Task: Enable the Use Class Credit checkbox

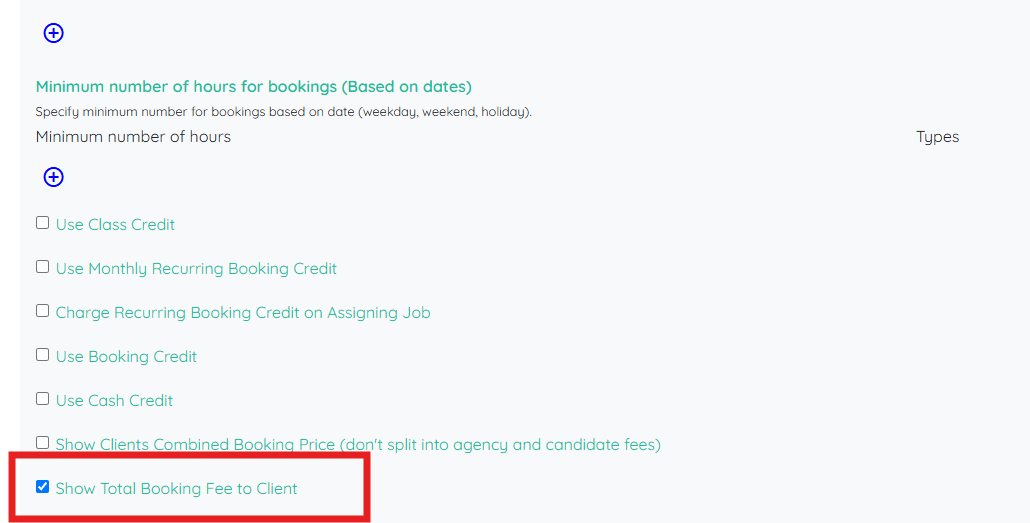Action: tap(43, 223)
